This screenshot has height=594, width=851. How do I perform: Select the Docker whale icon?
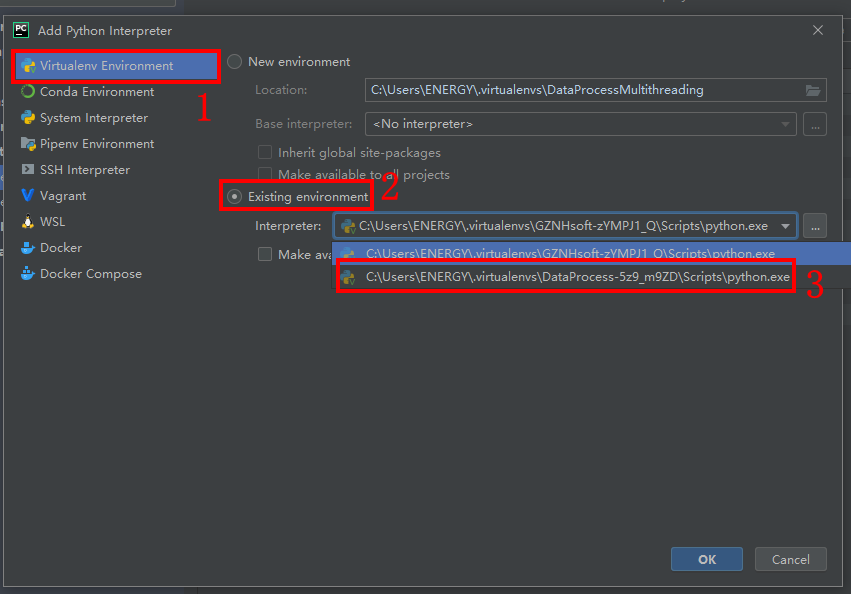point(27,247)
